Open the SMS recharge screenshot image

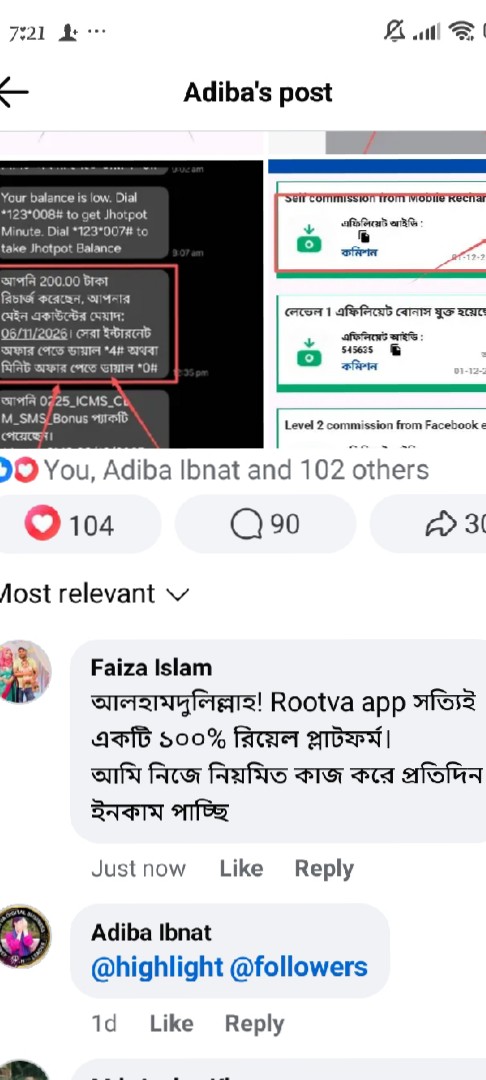(x=131, y=304)
